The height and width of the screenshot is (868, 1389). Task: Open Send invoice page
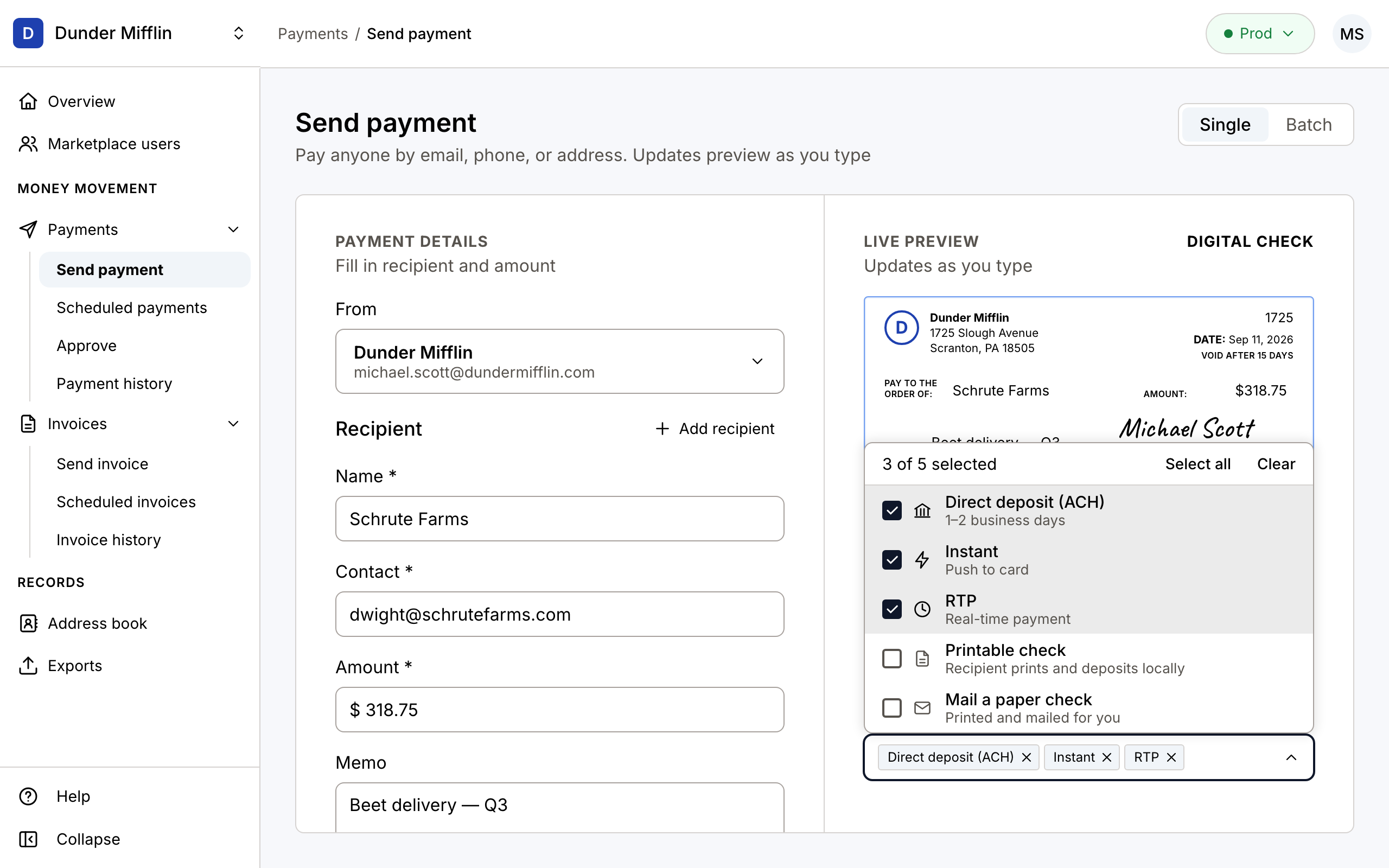tap(145, 464)
